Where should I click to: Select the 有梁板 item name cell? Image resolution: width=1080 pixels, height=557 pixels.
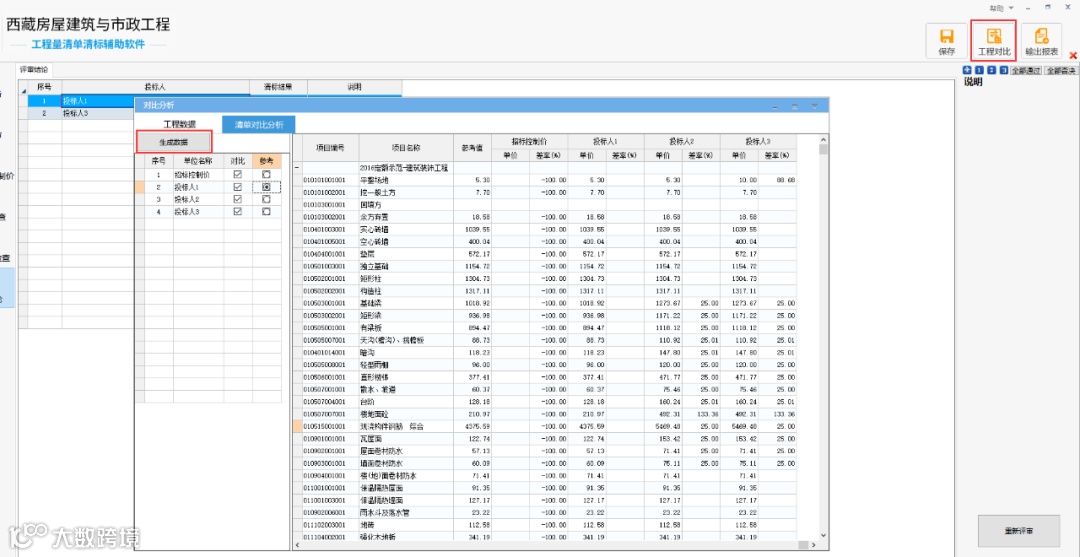click(x=406, y=328)
